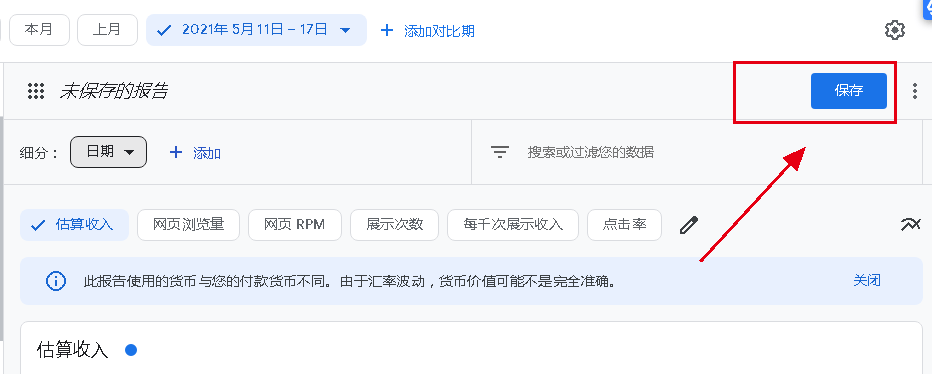This screenshot has width=932, height=374.
Task: Enable the 网页 RPM metric chip
Action: (x=295, y=225)
